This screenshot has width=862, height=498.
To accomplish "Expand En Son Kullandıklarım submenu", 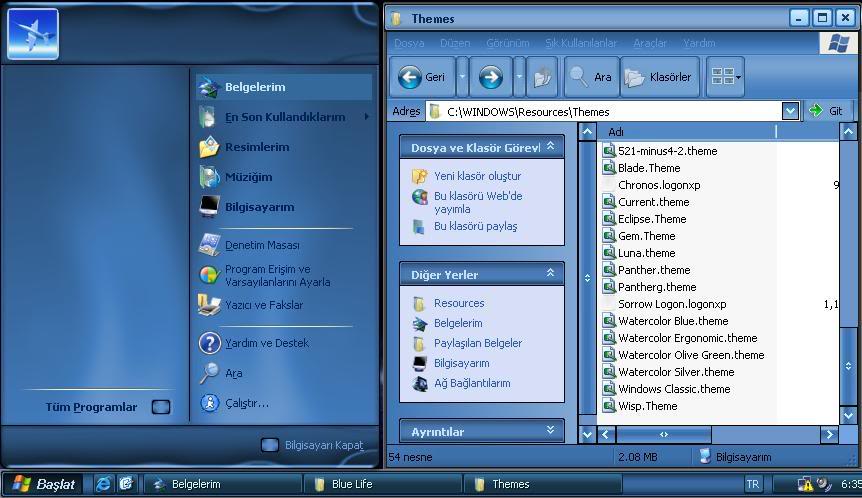I will pyautogui.click(x=284, y=117).
